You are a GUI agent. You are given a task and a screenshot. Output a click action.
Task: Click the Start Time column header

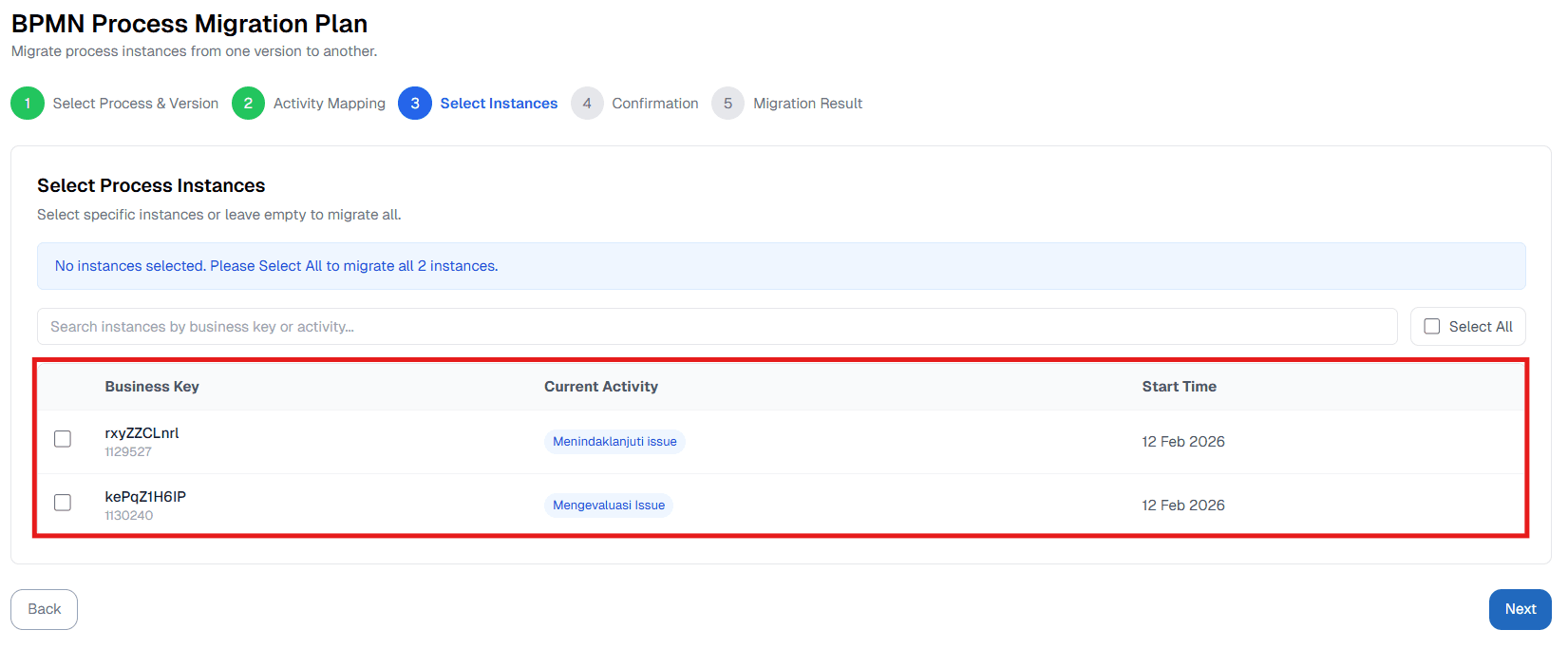pos(1180,387)
